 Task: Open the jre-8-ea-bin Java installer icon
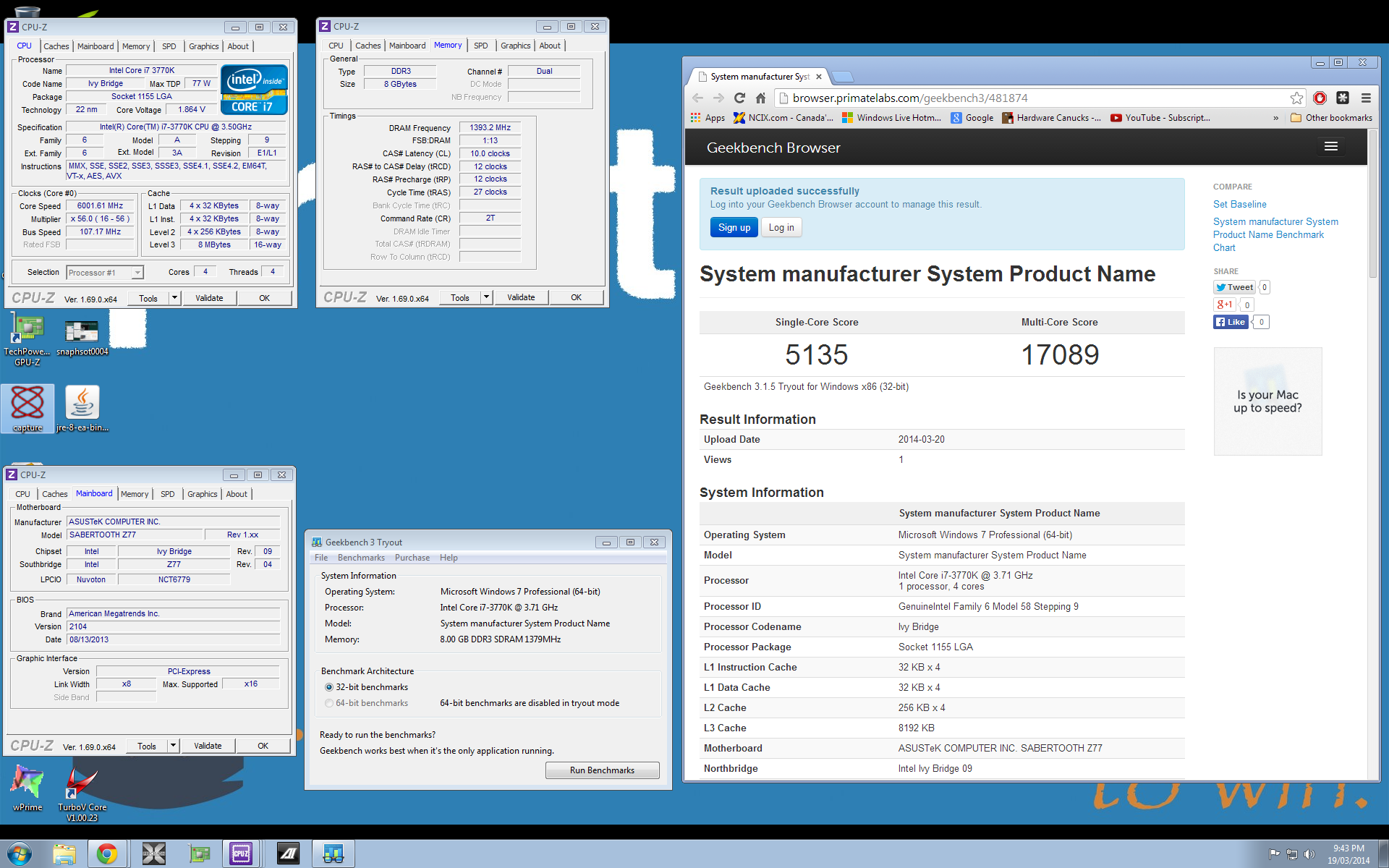pyautogui.click(x=82, y=409)
